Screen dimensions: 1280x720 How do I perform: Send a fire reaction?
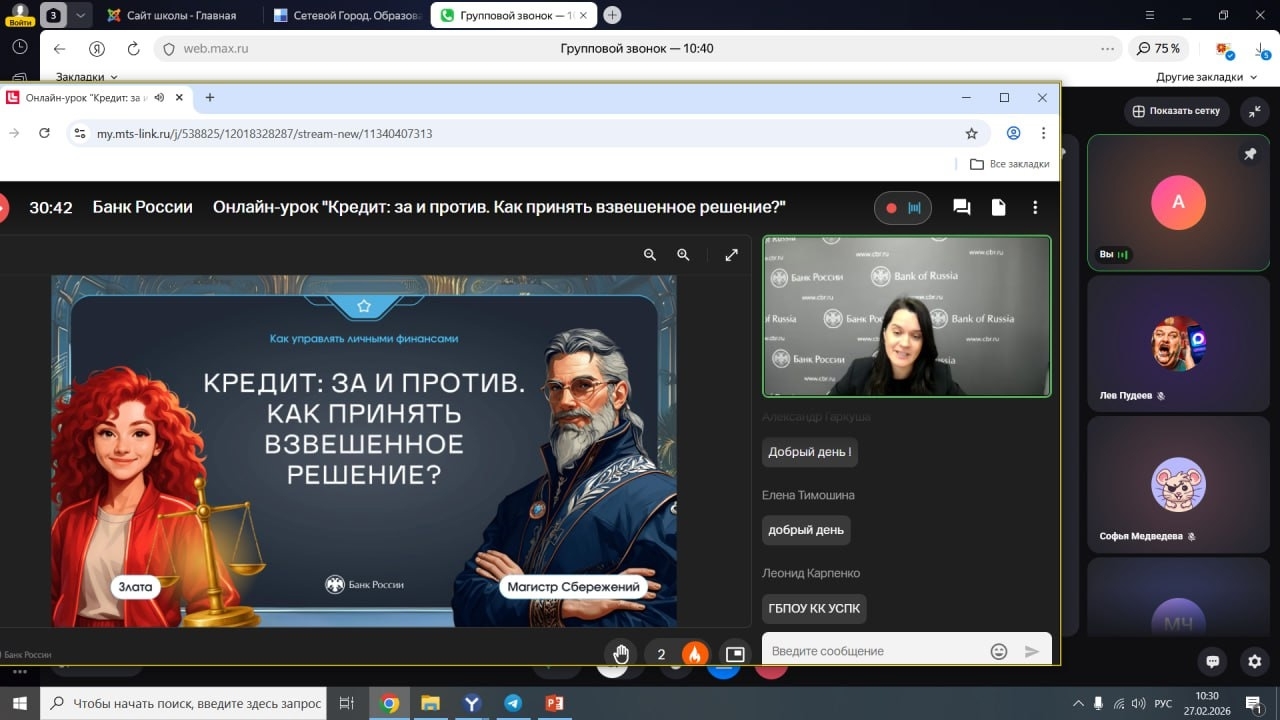[x=694, y=654]
